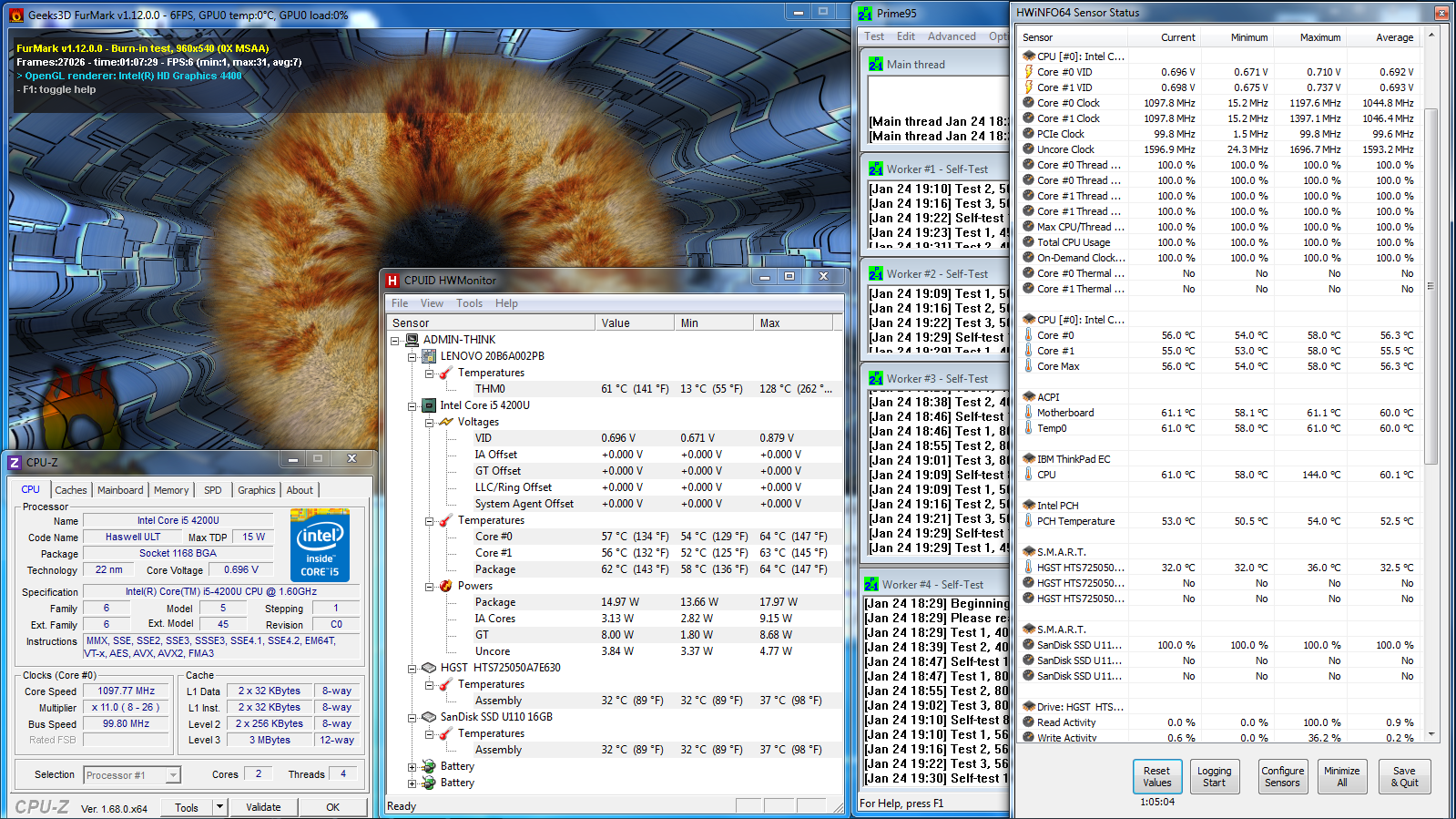Open the Advanced menu in Prime95
This screenshot has height=819, width=1456.
[x=952, y=36]
